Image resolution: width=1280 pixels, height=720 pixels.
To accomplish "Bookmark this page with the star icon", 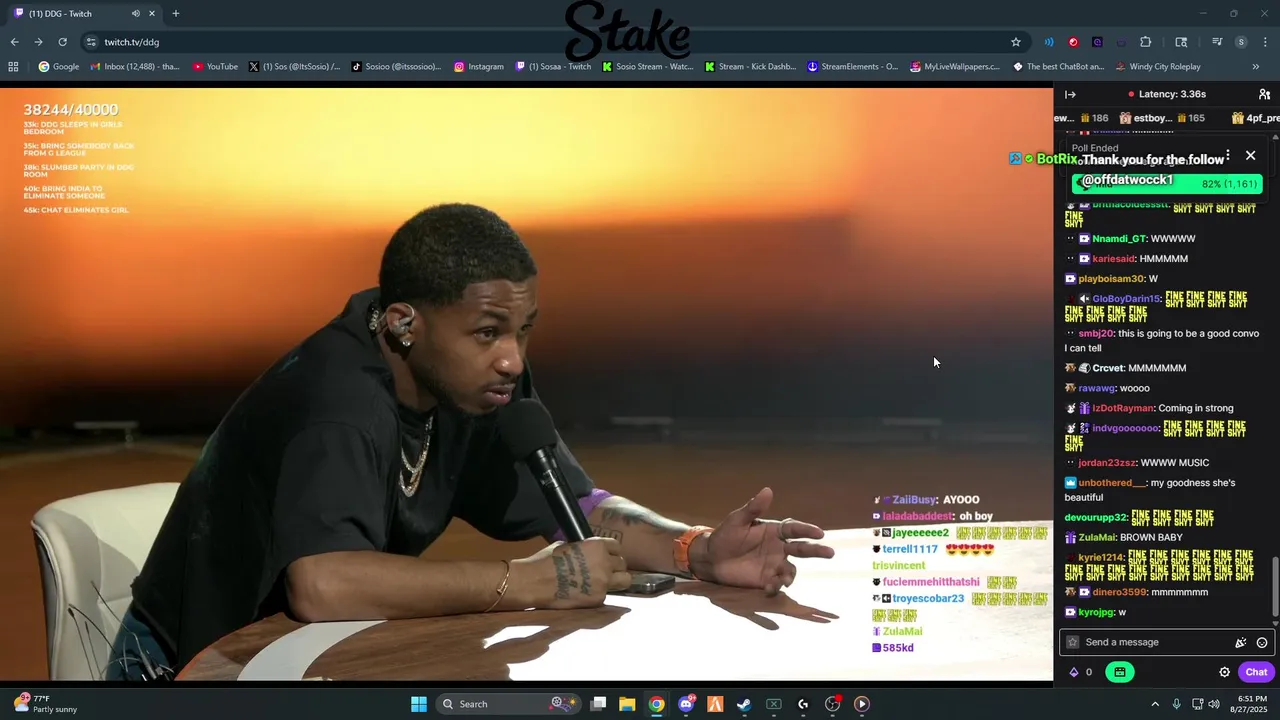I will tap(1016, 42).
